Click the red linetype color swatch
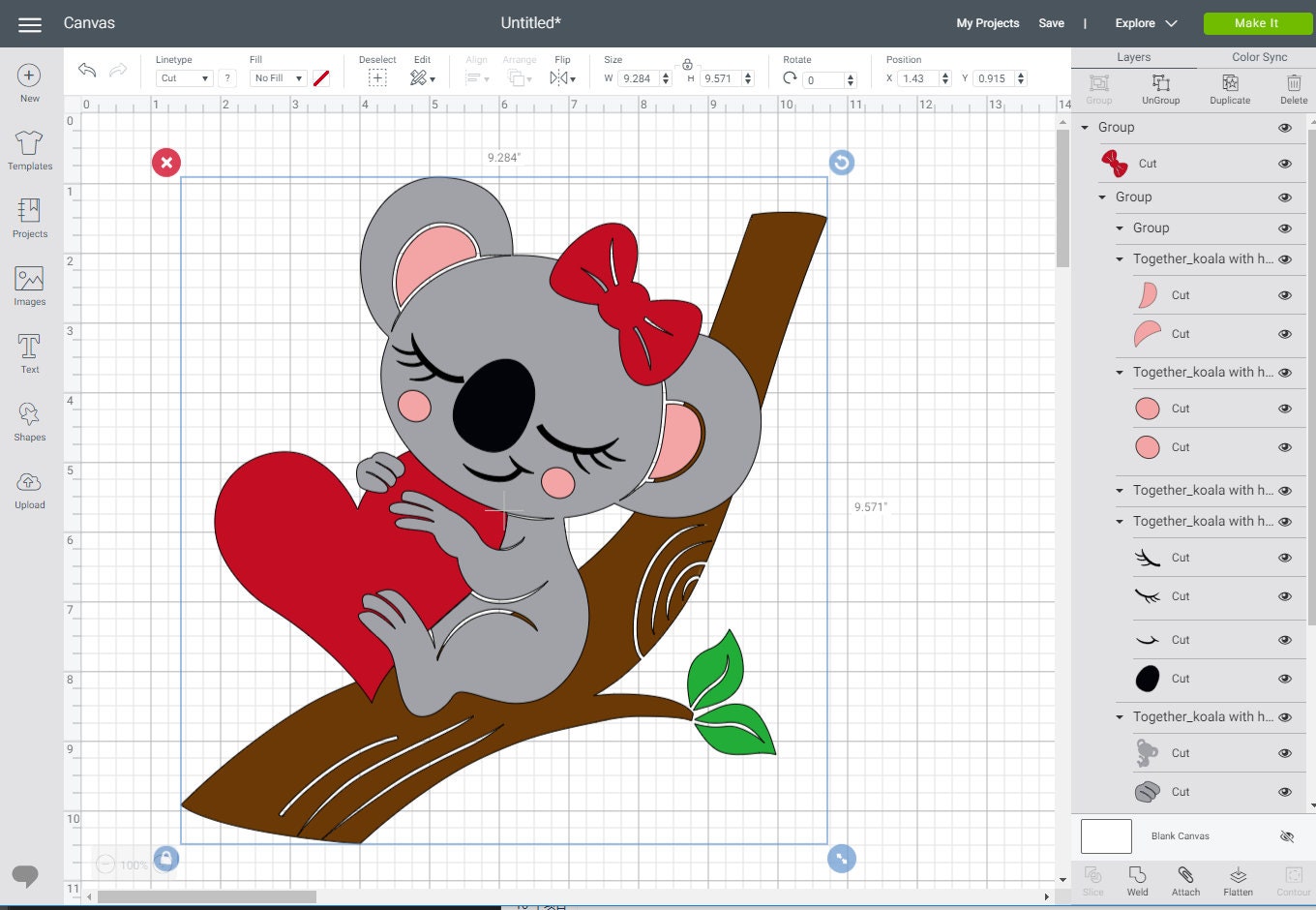 322,77
